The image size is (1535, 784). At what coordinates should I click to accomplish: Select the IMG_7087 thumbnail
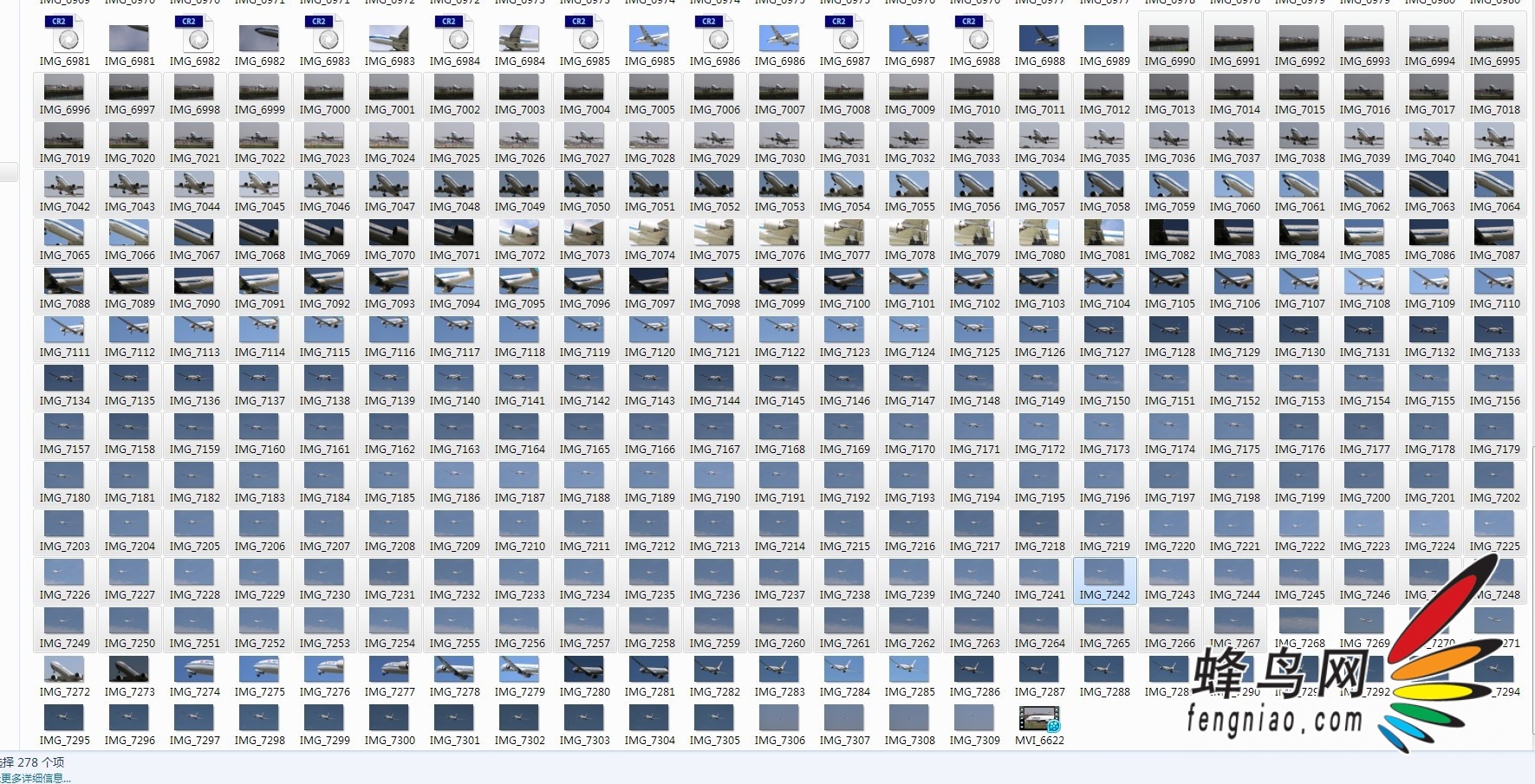pyautogui.click(x=1494, y=232)
